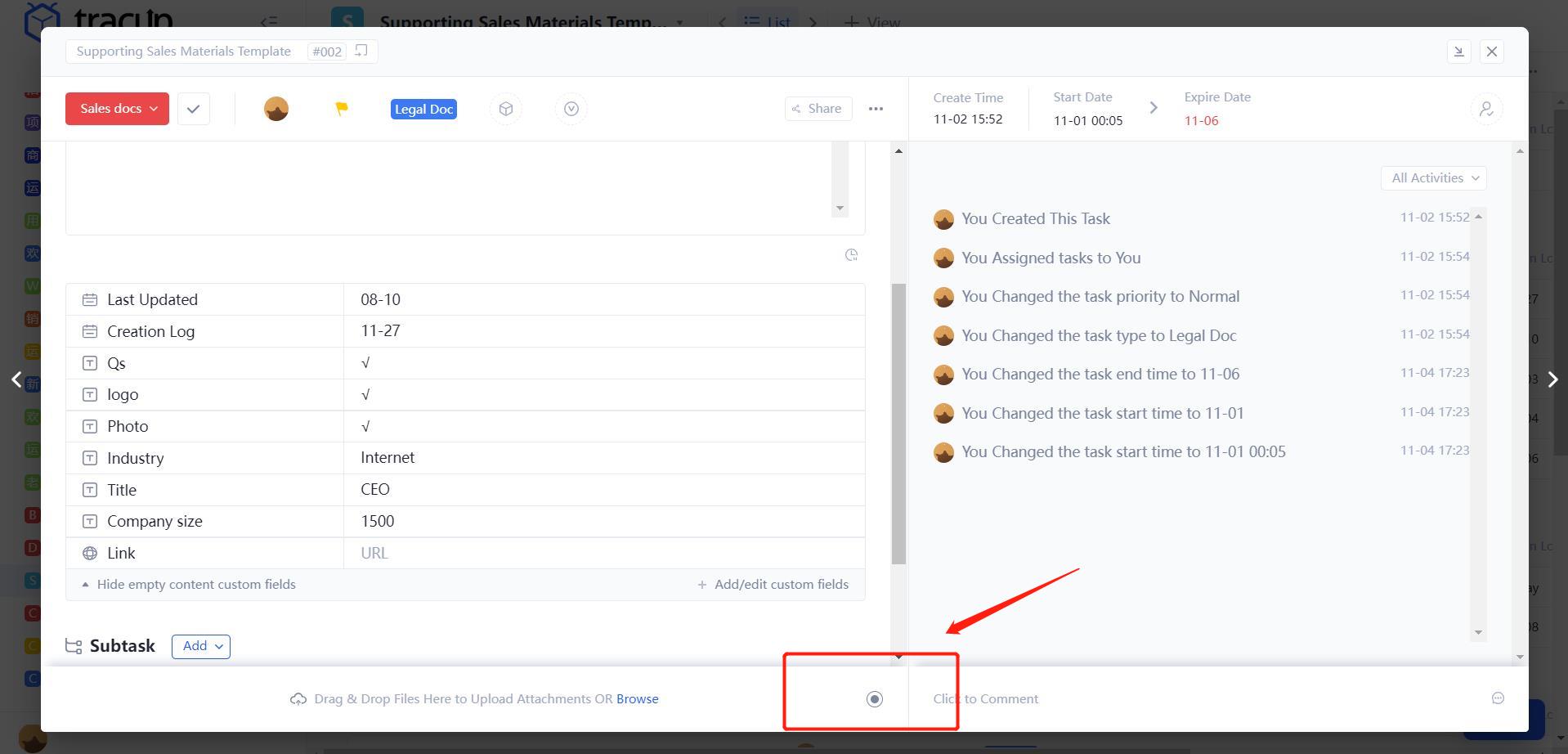The image size is (1568, 754).
Task: Click the activity list scroll-down arrow
Action: [1478, 632]
